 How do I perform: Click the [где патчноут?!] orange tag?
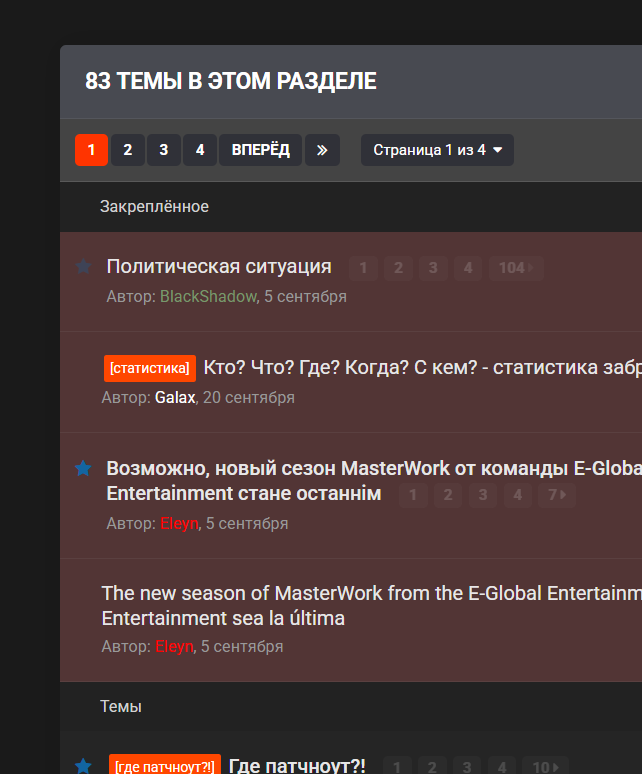[164, 767]
